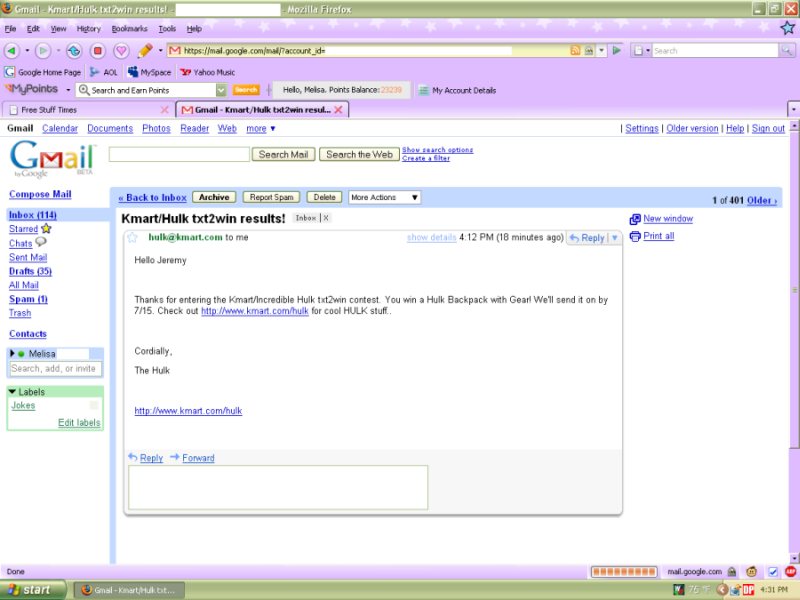Open the MyPoints search box dropdown
The image size is (800, 600).
click(221, 90)
